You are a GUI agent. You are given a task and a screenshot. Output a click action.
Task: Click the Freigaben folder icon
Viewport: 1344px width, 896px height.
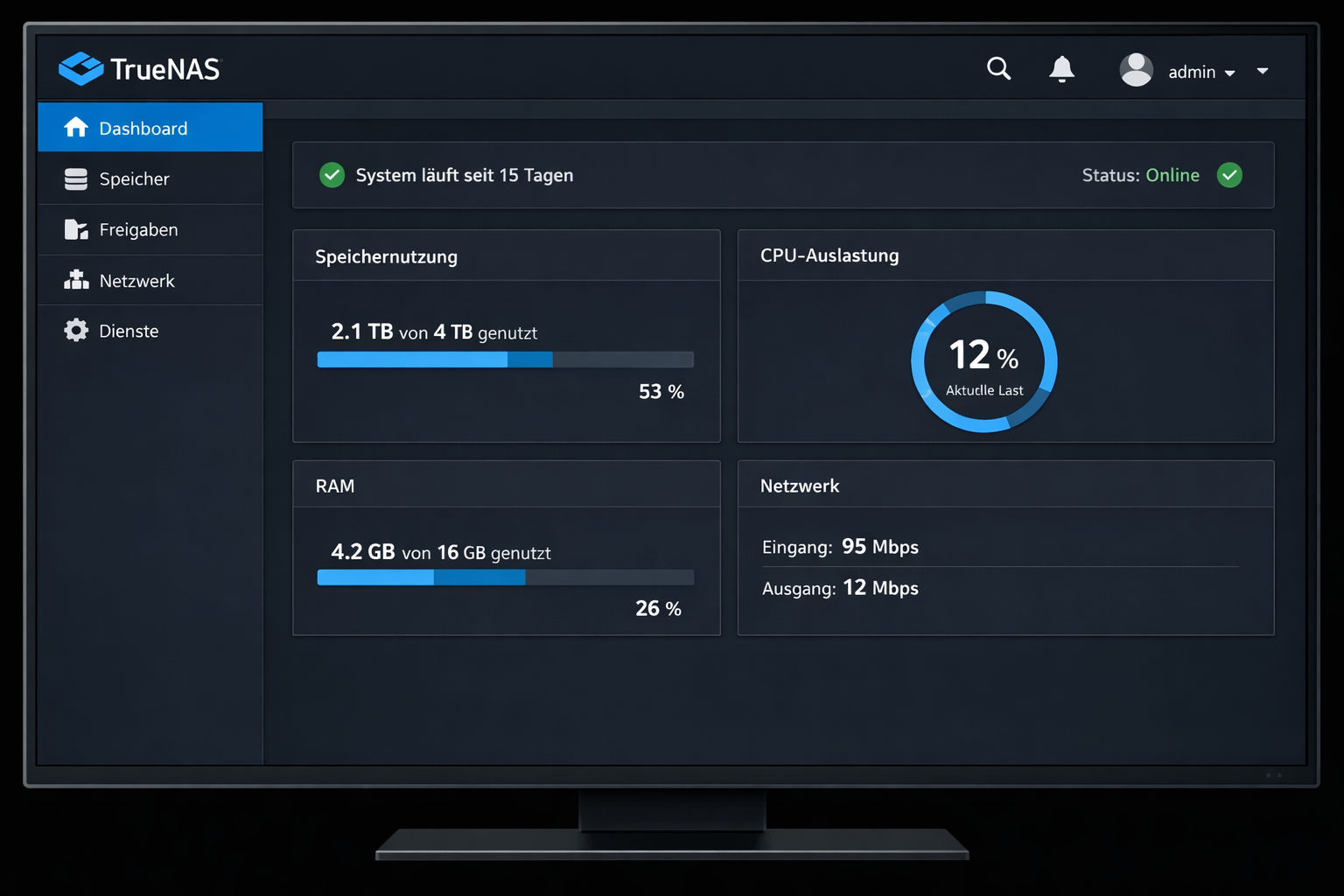(x=75, y=229)
